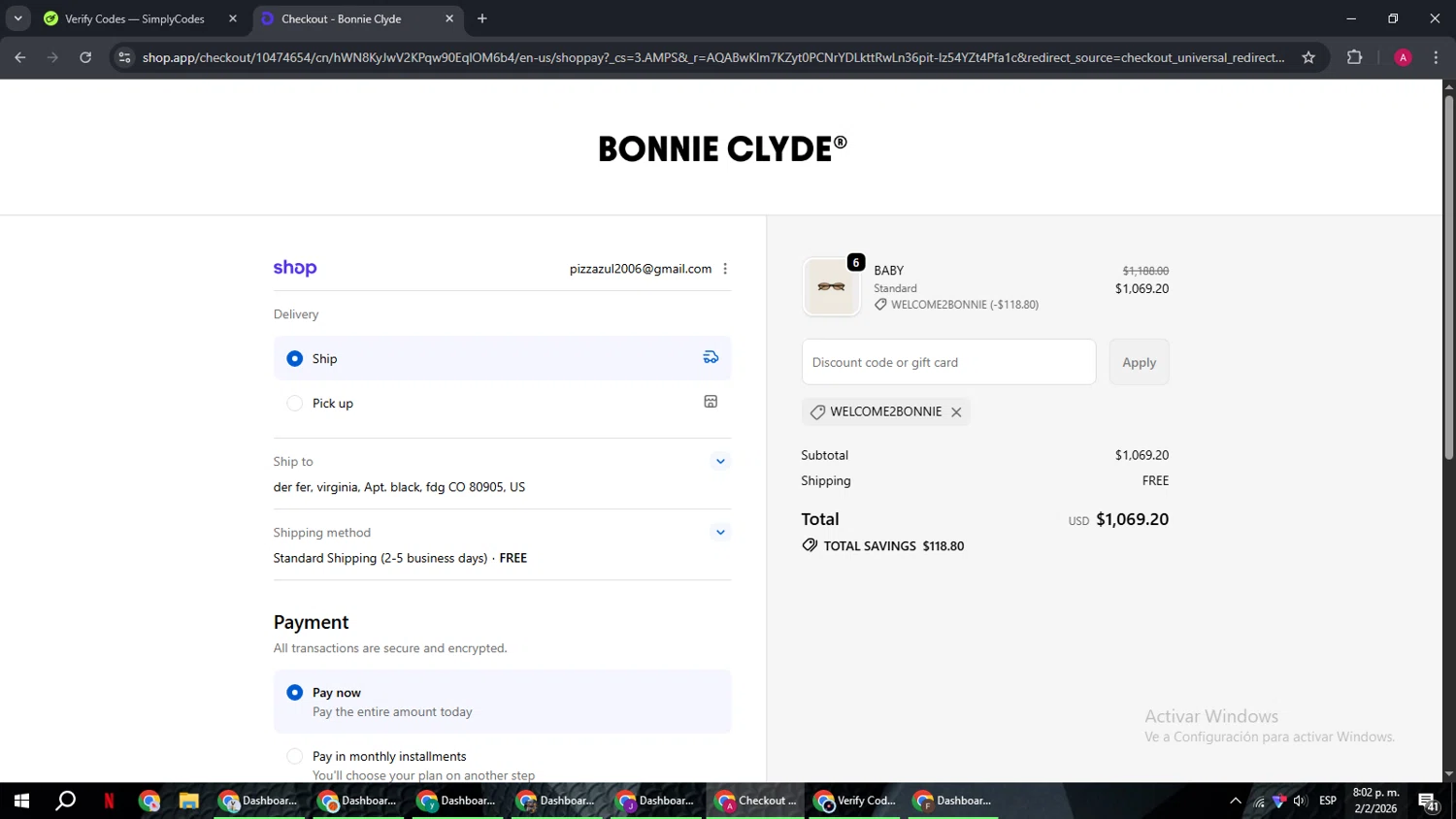The width and height of the screenshot is (1456, 819).
Task: Click the pizzazul2006@gmail.com email text
Action: point(641,269)
